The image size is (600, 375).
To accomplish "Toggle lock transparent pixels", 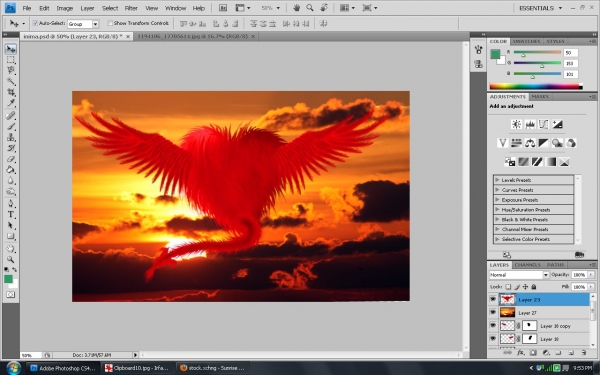I will (508, 287).
